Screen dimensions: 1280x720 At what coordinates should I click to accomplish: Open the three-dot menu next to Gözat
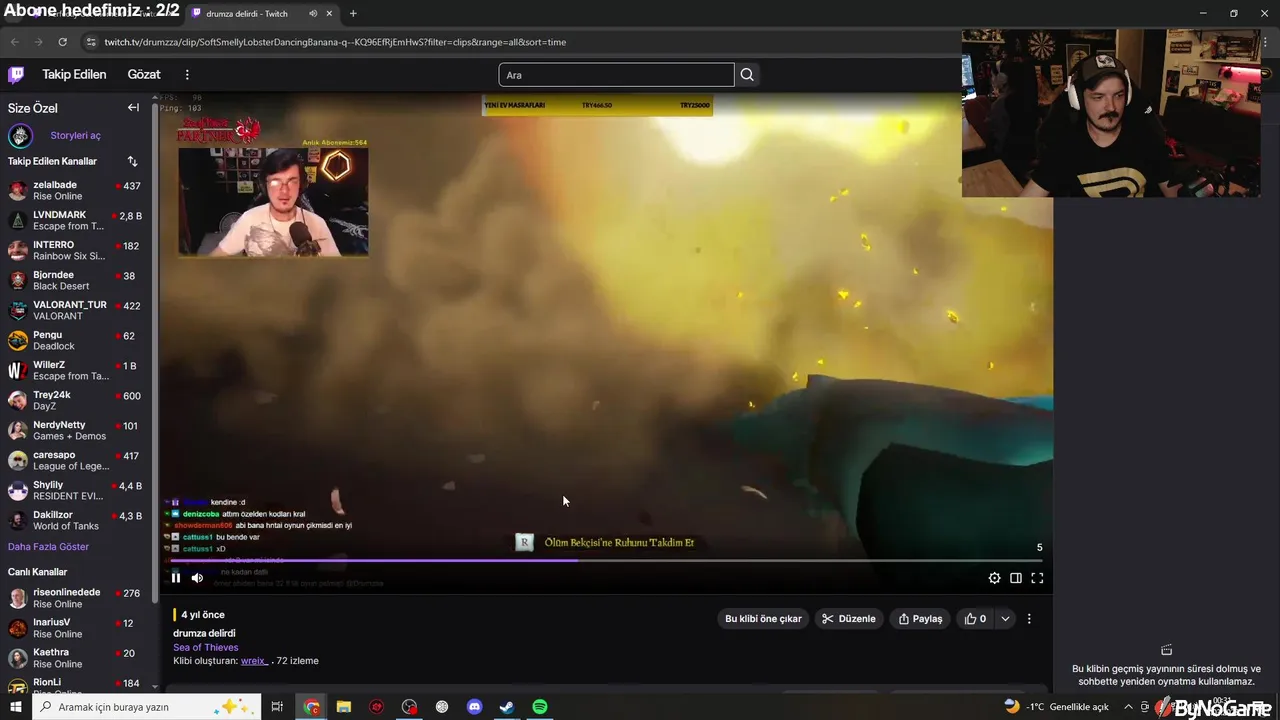186,74
